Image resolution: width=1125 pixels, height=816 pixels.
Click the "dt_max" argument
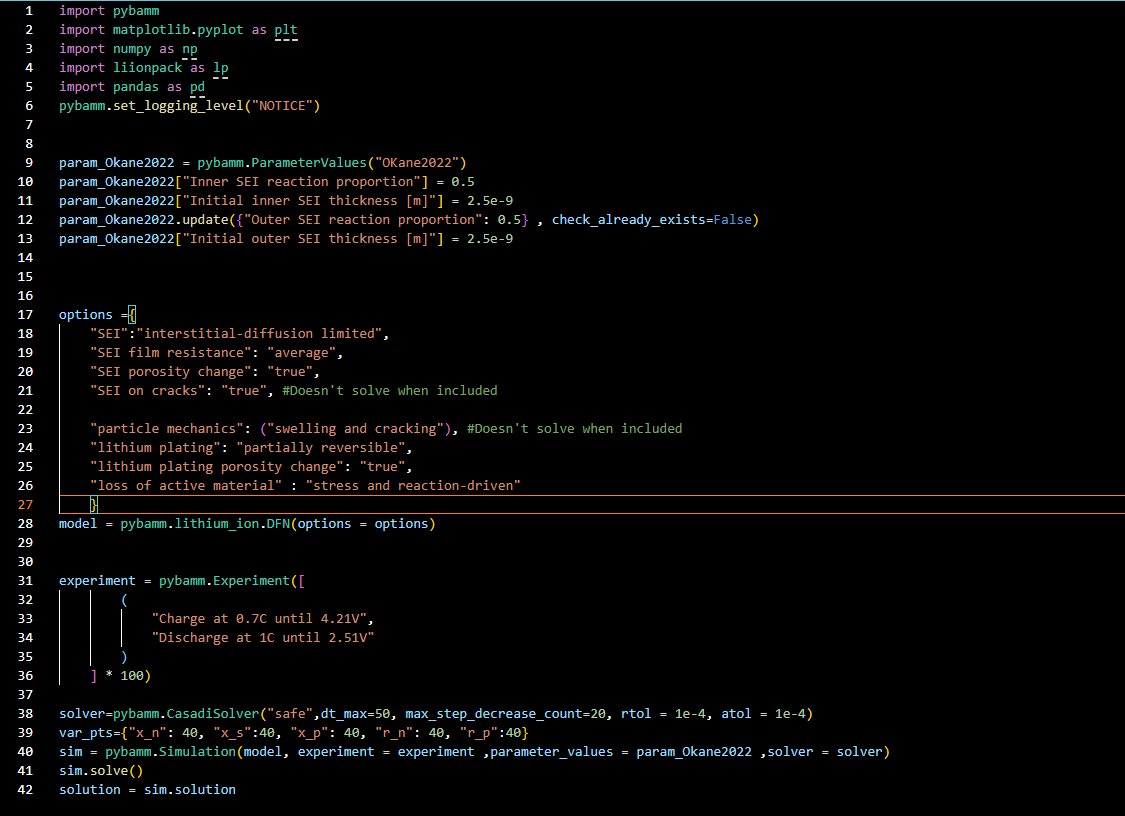[344, 713]
